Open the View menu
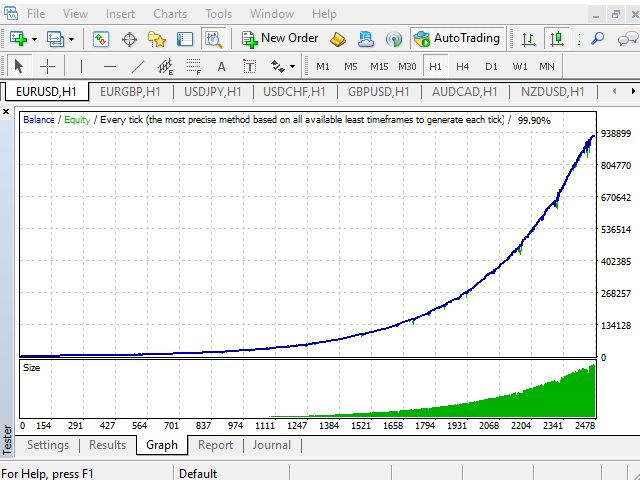The width and height of the screenshot is (640, 480). 75,14
